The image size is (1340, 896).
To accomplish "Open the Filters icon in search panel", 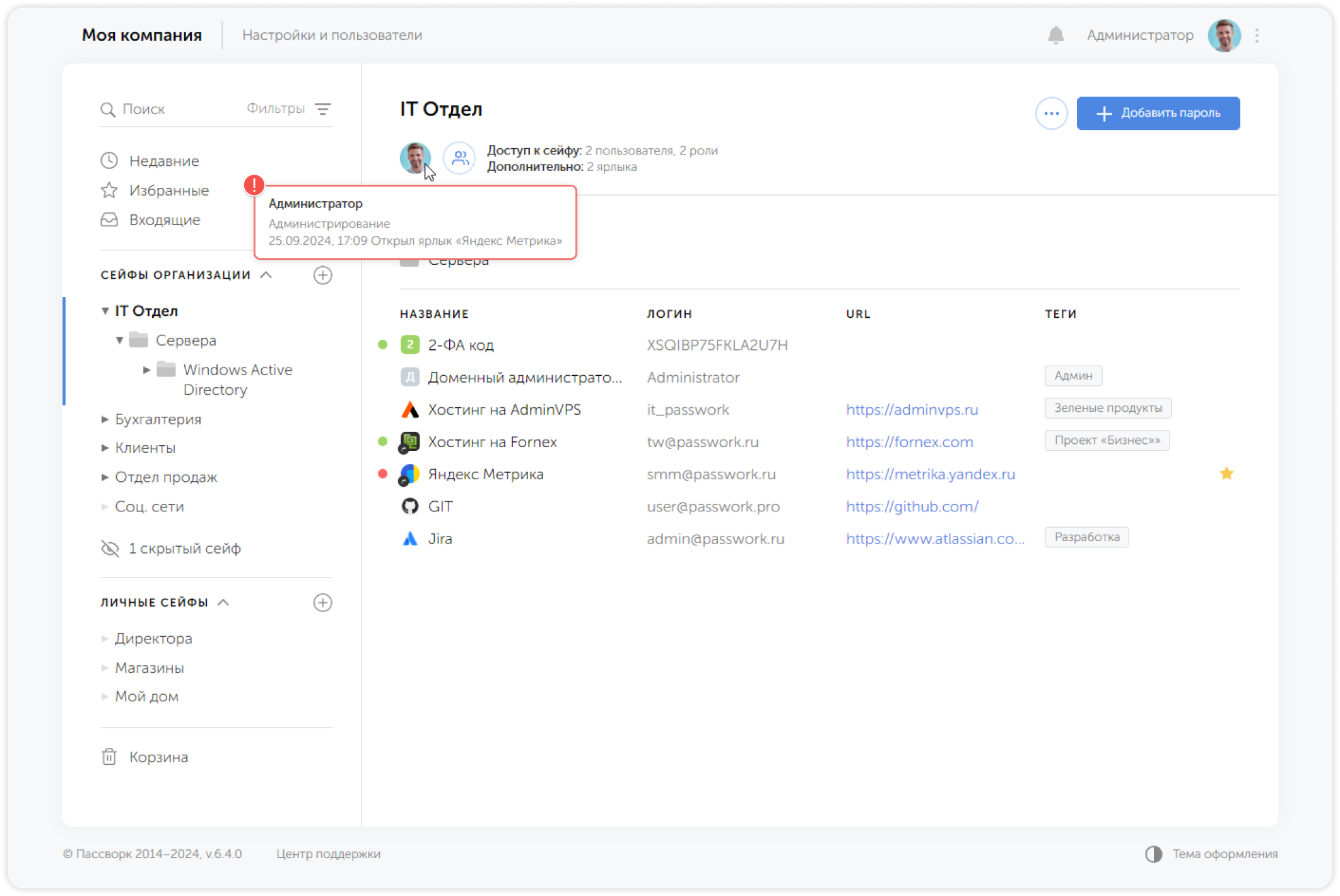I will pos(323,109).
